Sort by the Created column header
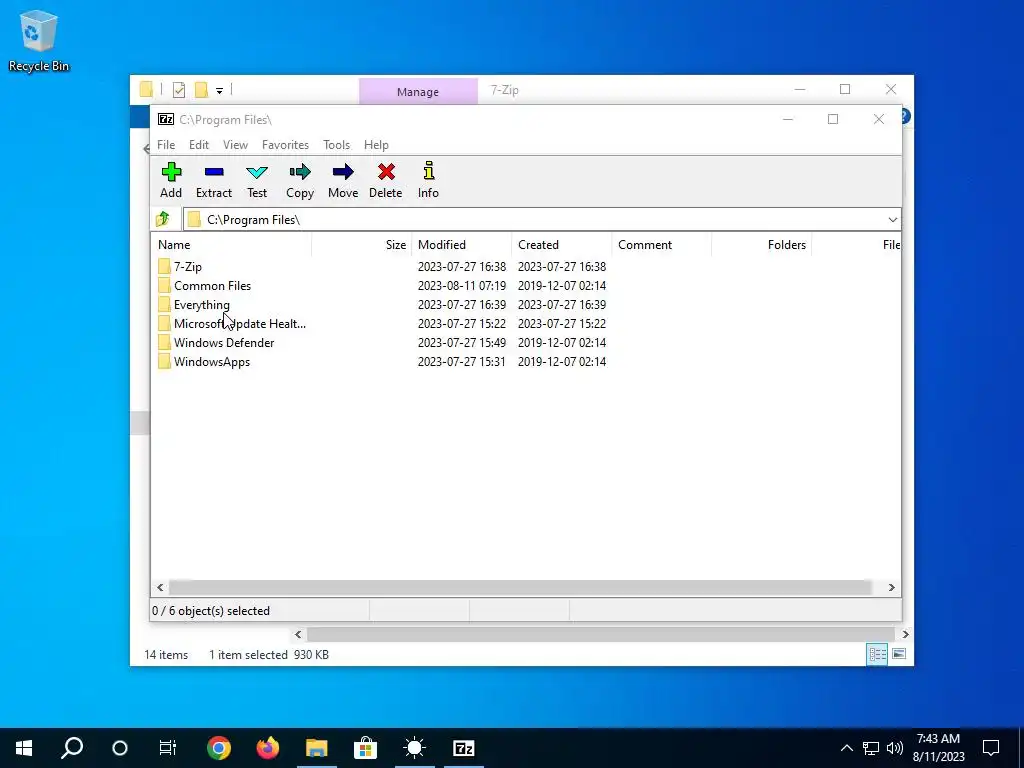The image size is (1024, 768). [562, 245]
